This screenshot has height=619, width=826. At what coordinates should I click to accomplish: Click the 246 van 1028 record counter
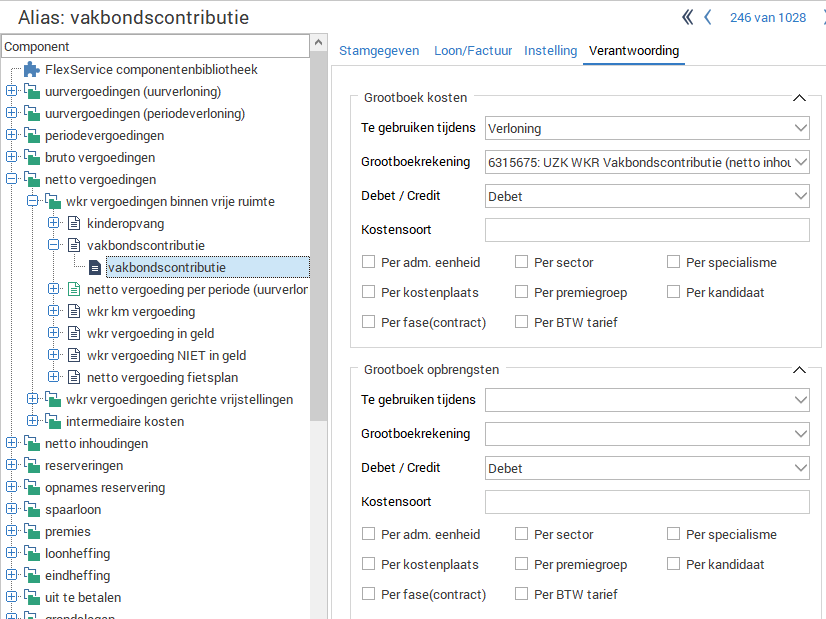coord(767,18)
